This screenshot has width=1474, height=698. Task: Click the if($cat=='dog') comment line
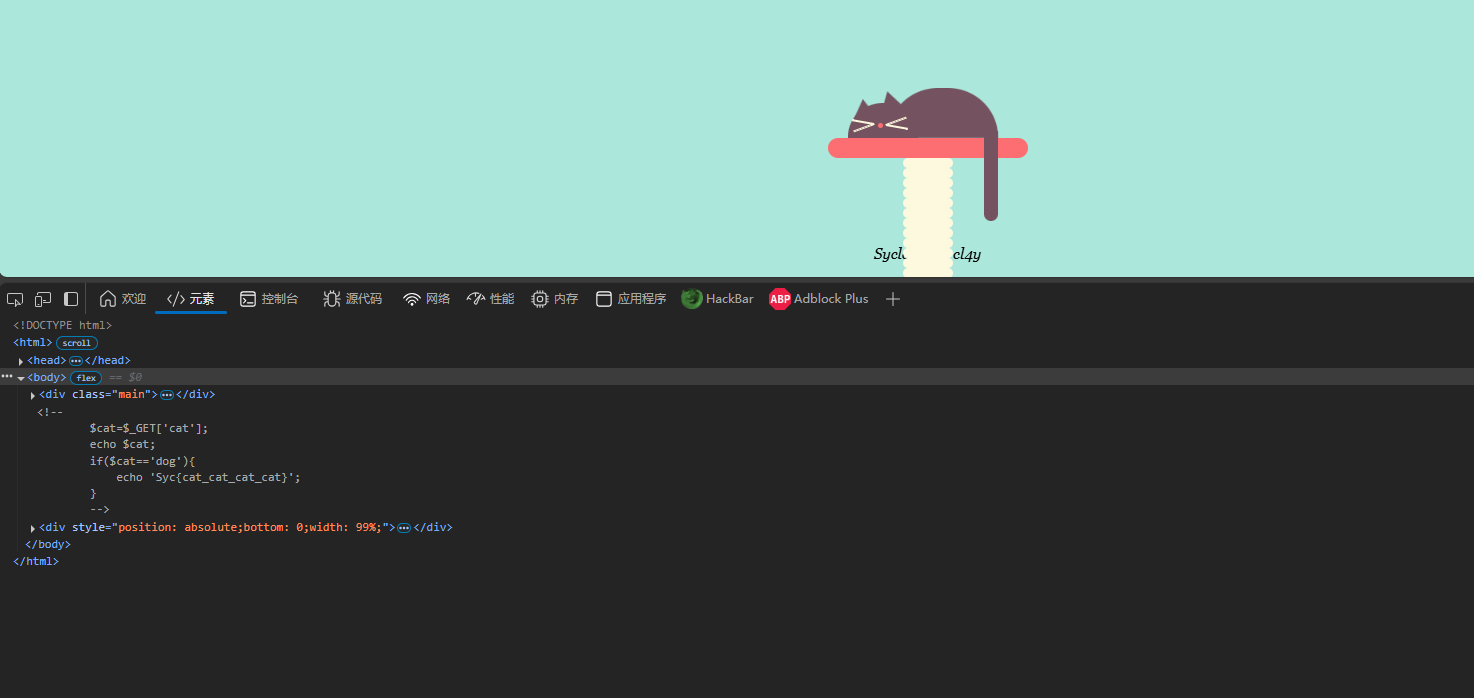click(x=143, y=461)
